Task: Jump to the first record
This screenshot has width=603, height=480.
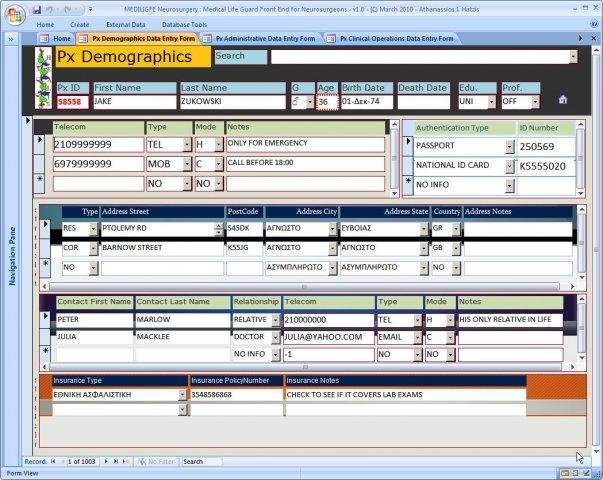Action: (x=53, y=461)
